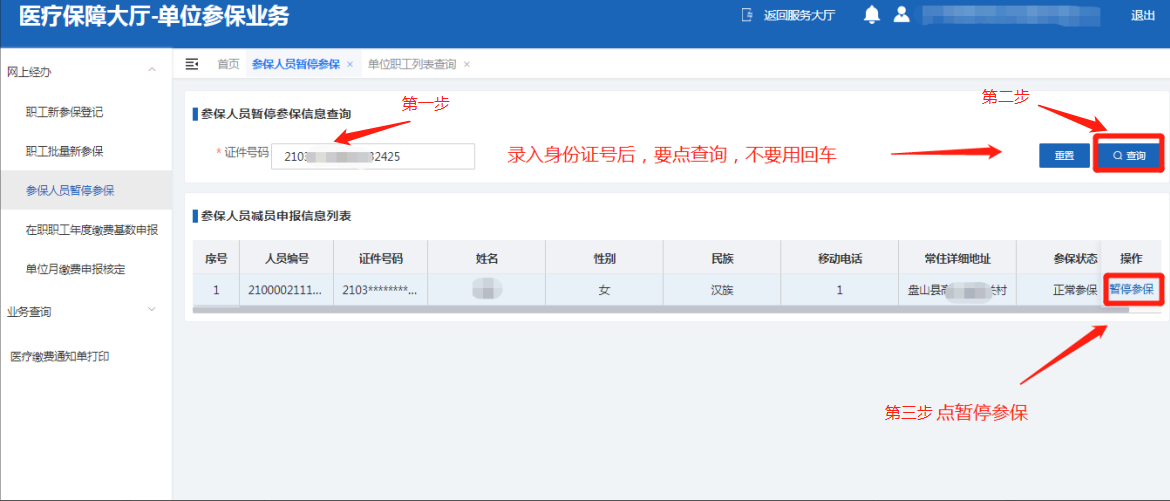
Task: Click 返回服务大厅 link
Action: coord(799,16)
